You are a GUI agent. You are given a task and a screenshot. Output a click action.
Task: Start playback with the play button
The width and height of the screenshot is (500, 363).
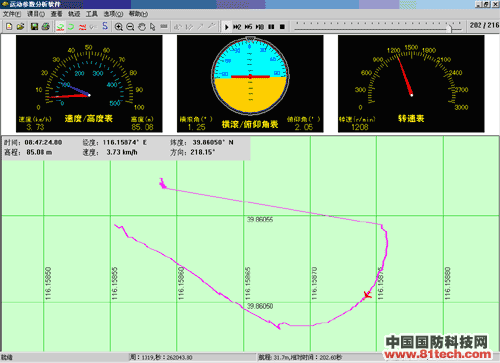(226, 27)
